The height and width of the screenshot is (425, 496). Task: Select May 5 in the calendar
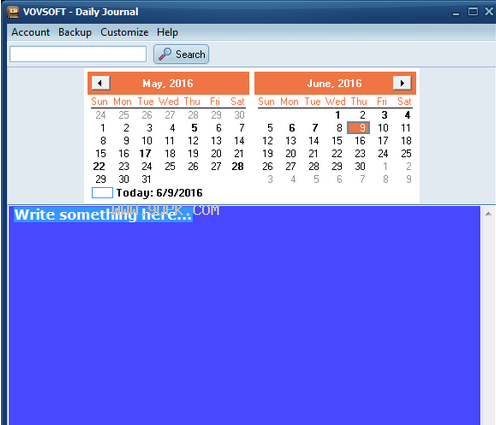click(x=194, y=128)
